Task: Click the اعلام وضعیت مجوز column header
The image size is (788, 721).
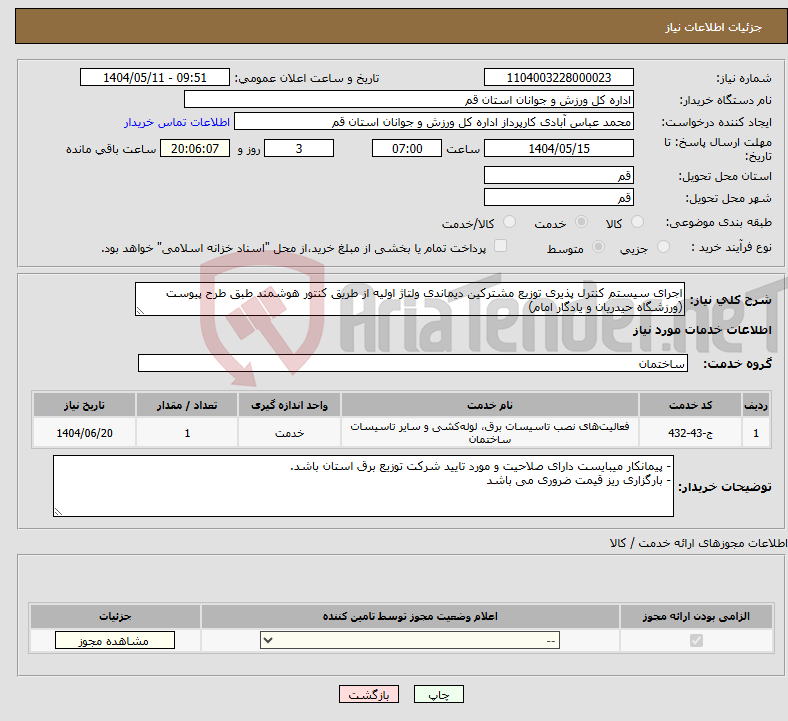Action: pos(410,616)
